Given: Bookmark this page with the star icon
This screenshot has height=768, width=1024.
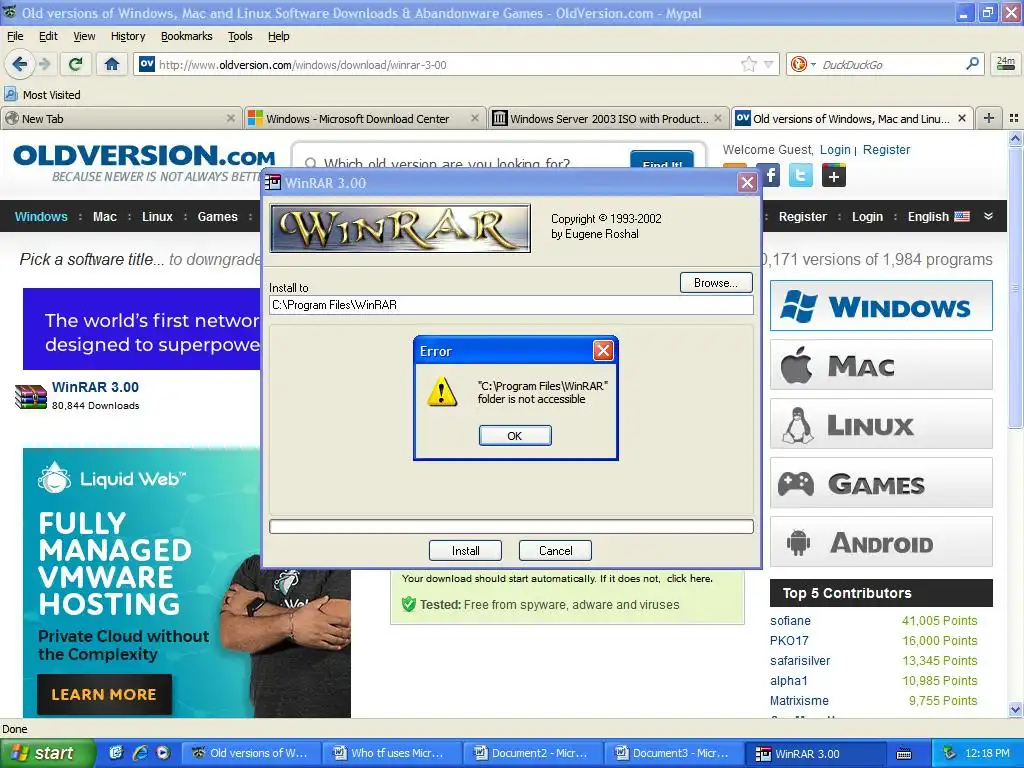Looking at the screenshot, I should (x=749, y=64).
